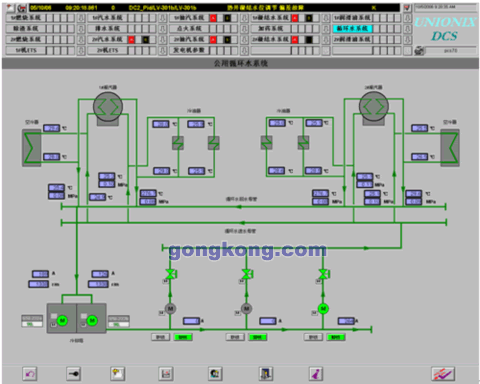Click the grey button under the first pump
The width and height of the screenshot is (480, 384).
click(x=160, y=337)
